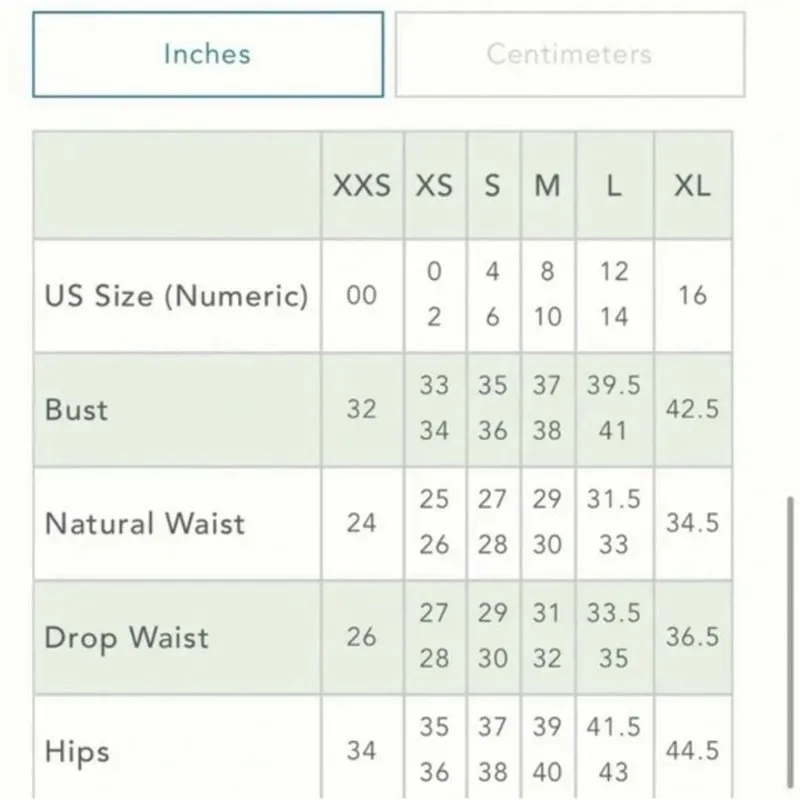Screen dimensions: 800x800
Task: Choose the XL size column header
Action: coord(692,186)
